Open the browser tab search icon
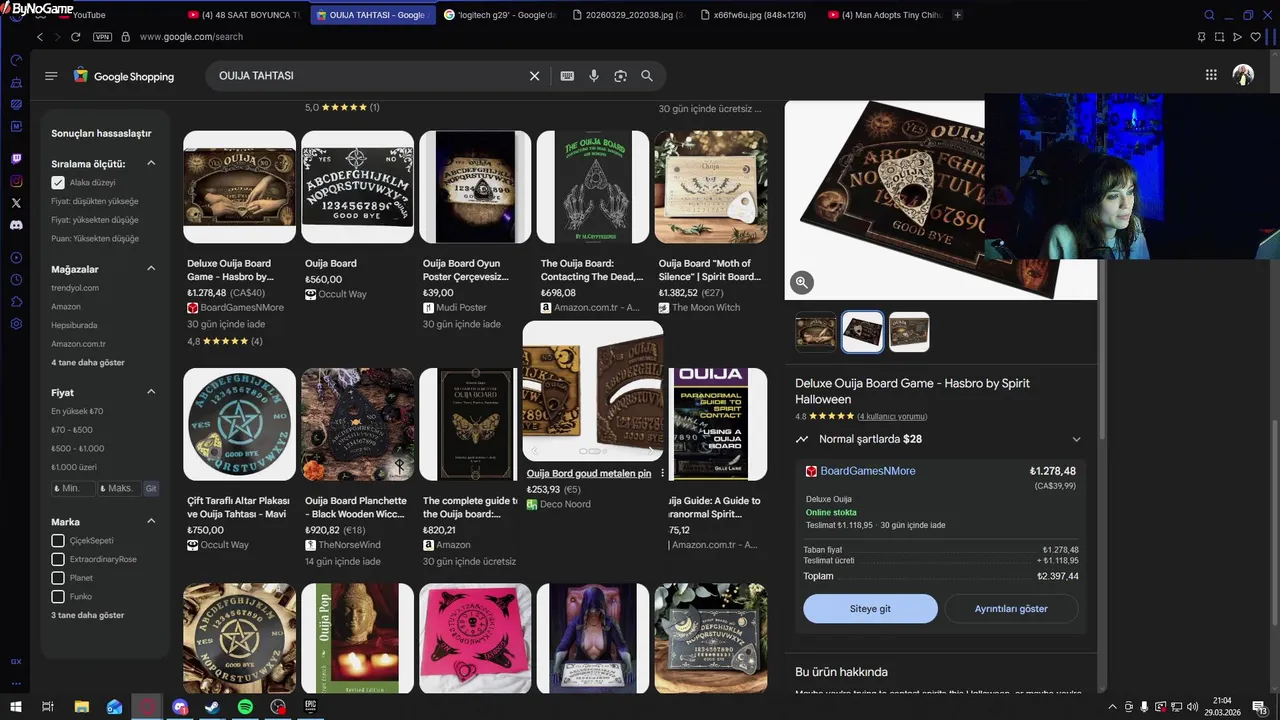The width and height of the screenshot is (1280, 720). click(1209, 15)
